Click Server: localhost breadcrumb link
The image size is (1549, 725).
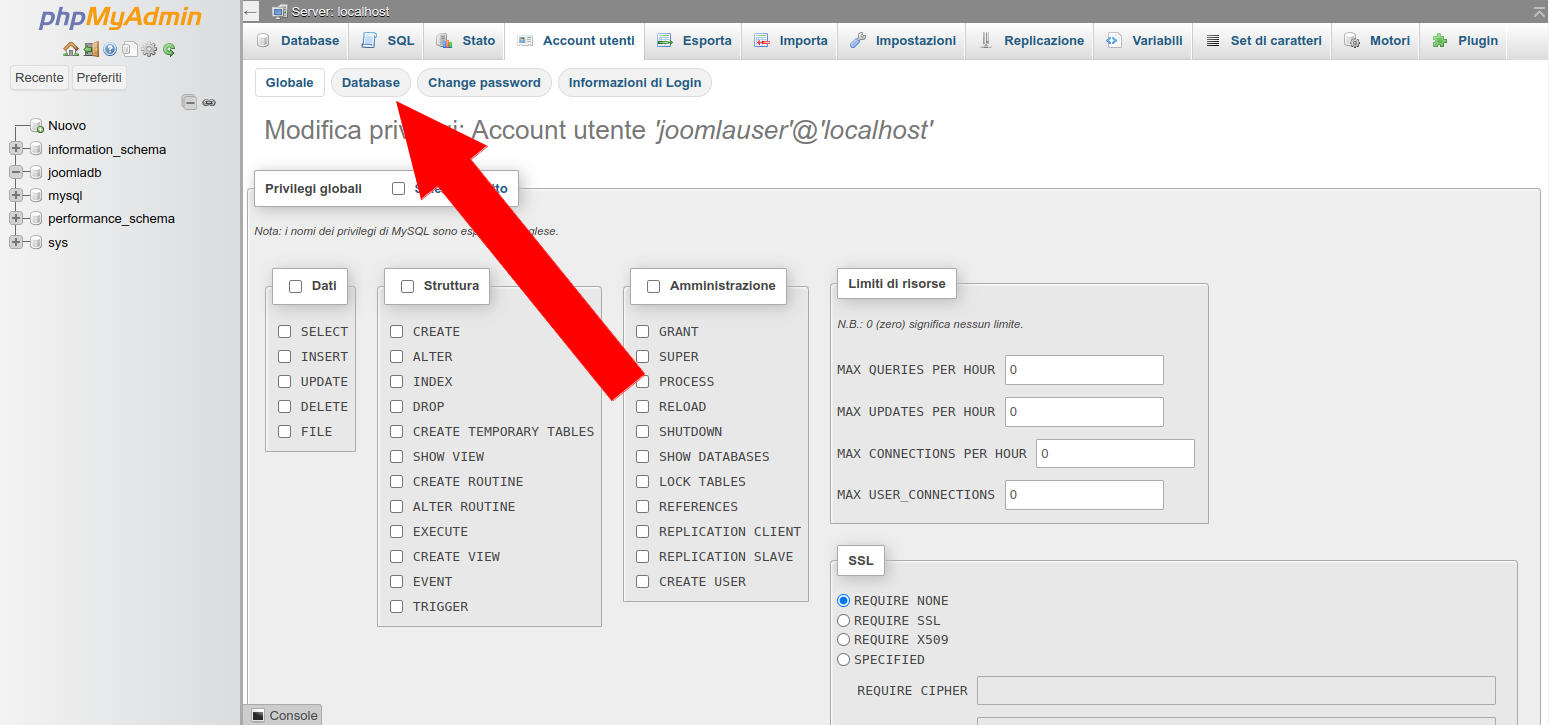click(x=340, y=12)
